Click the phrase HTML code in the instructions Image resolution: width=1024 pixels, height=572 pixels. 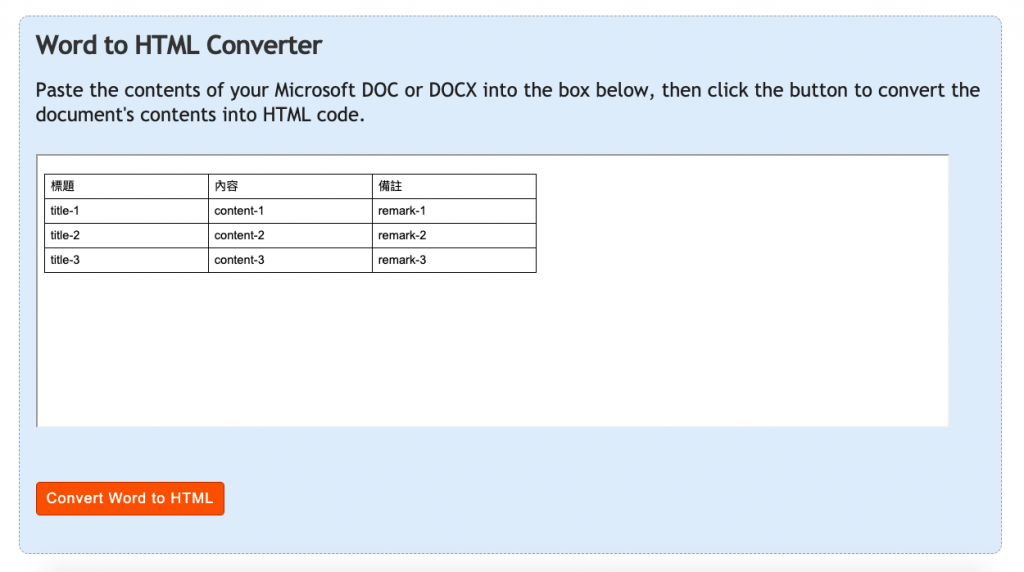click(x=311, y=115)
